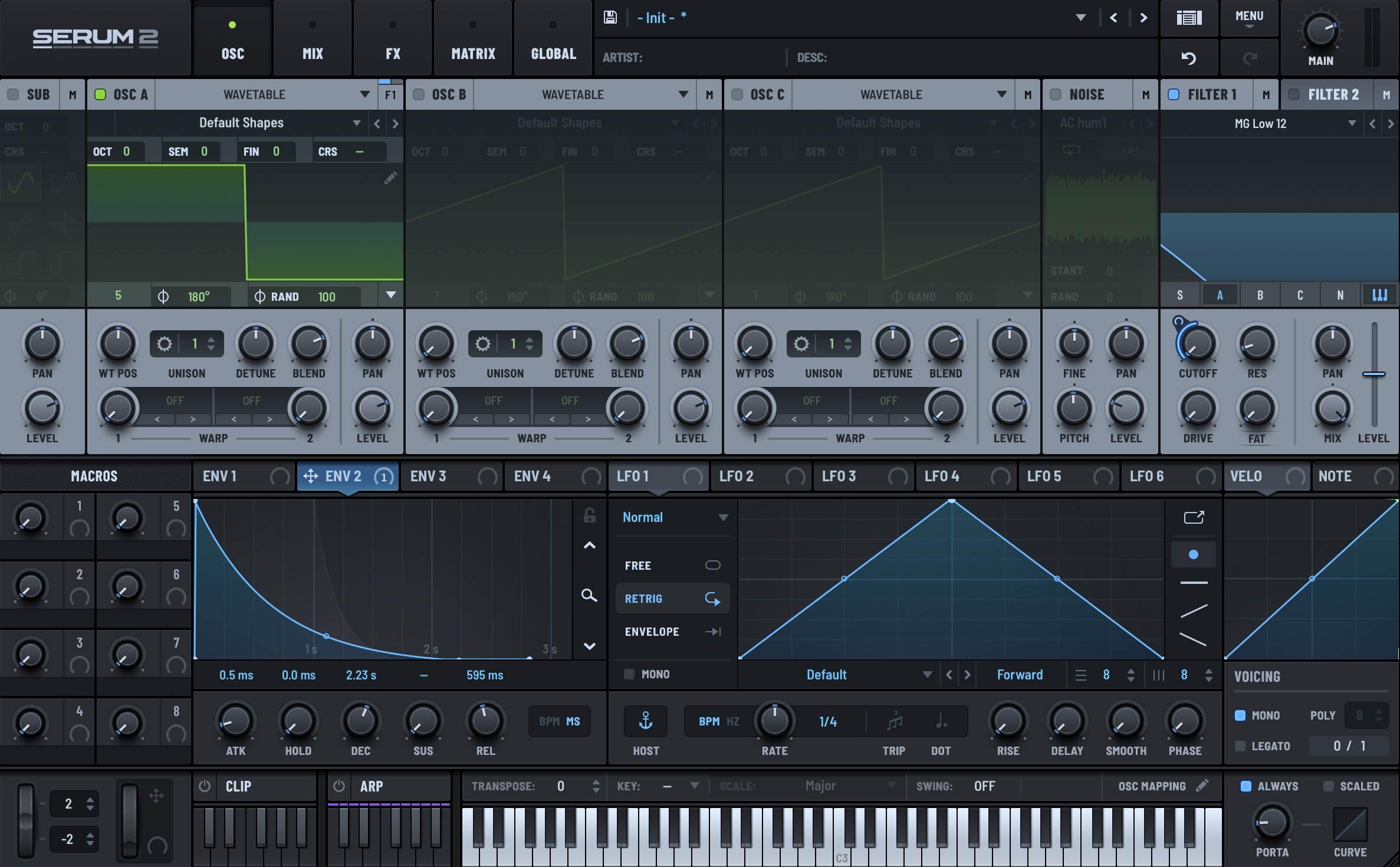Expand the MG Low 12 filter type dropdown
This screenshot has height=867, width=1400.
point(1352,123)
